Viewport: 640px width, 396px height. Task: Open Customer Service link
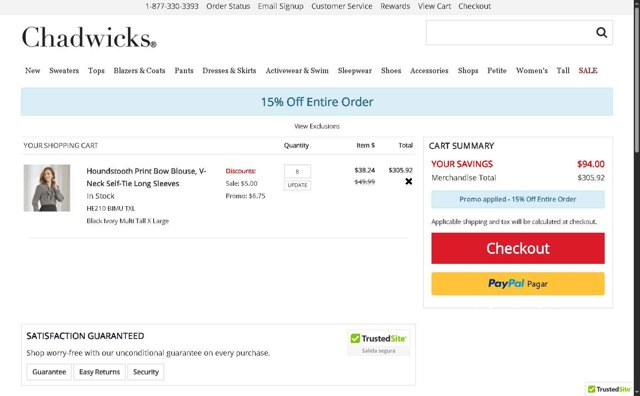(x=342, y=6)
